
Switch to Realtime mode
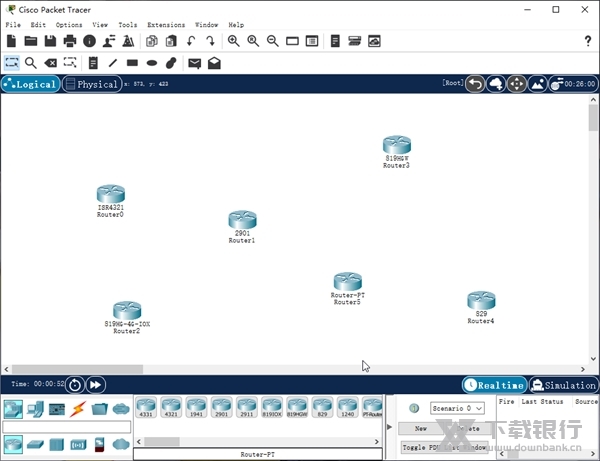point(494,385)
